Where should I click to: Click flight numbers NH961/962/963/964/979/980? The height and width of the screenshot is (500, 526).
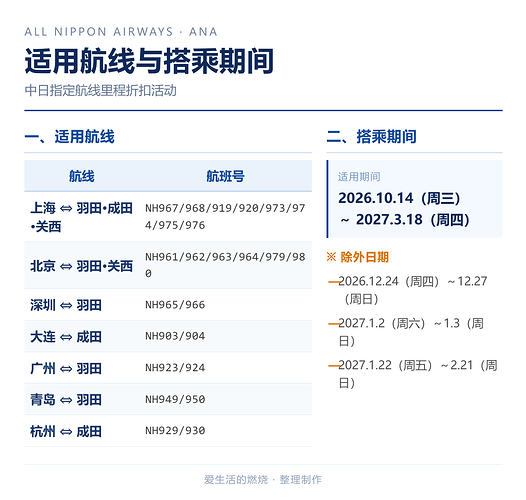(225, 265)
